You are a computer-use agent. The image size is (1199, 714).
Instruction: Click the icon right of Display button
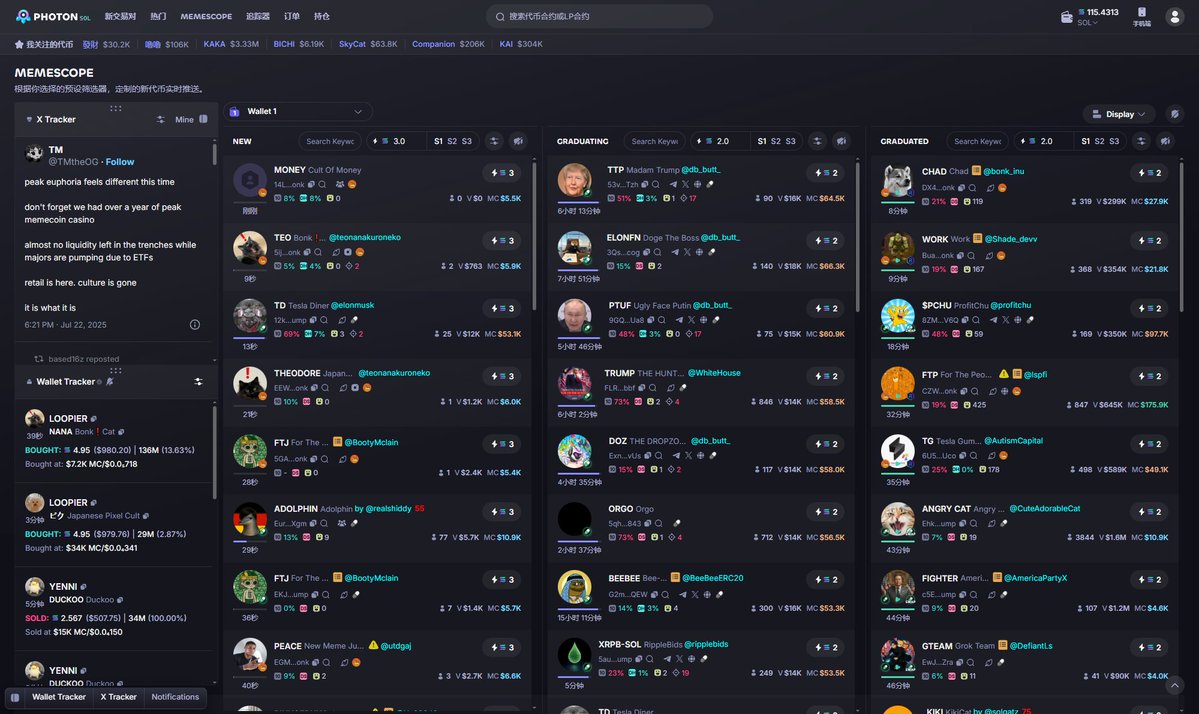(1175, 114)
